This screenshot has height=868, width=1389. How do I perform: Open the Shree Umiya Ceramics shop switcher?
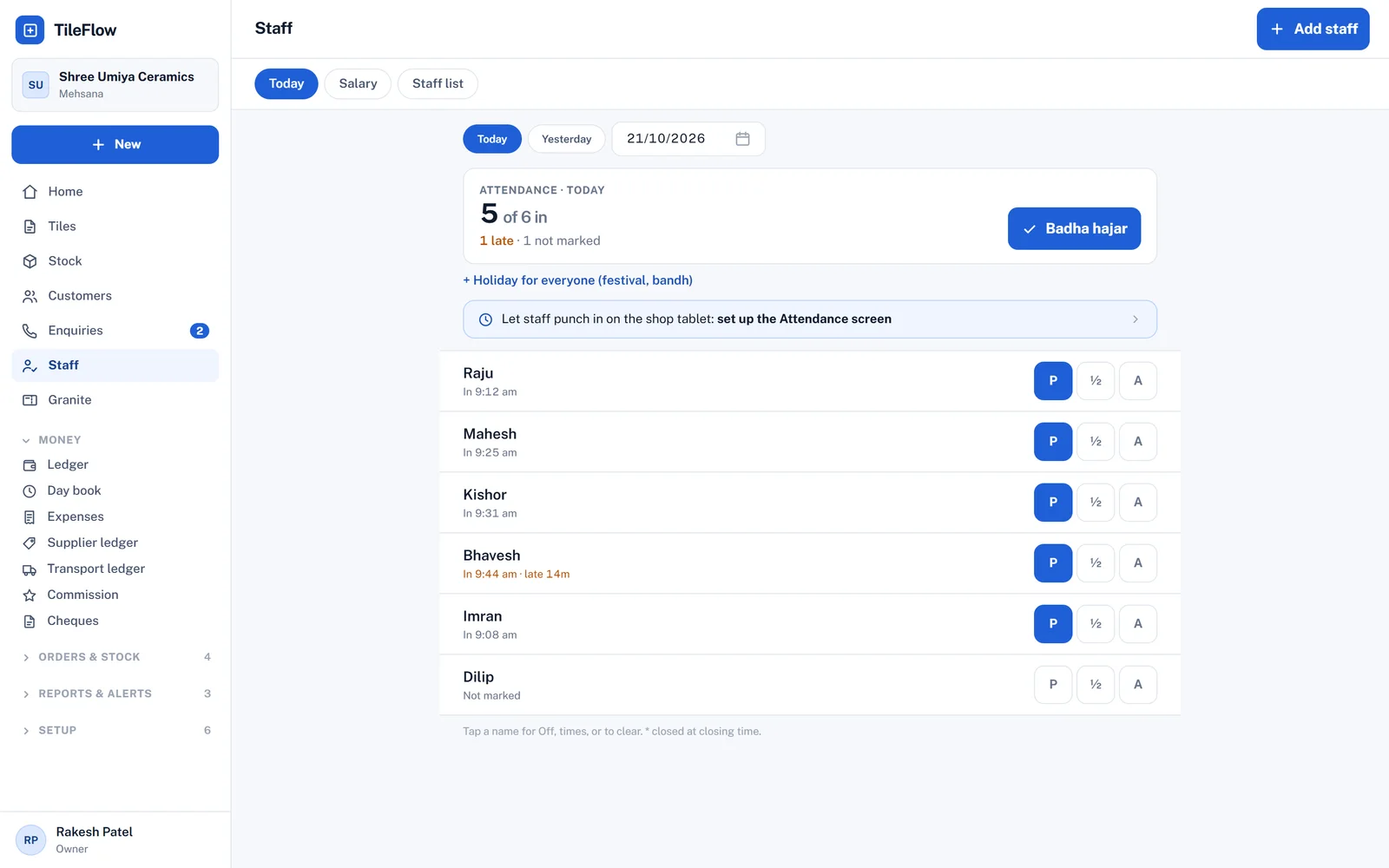115,85
